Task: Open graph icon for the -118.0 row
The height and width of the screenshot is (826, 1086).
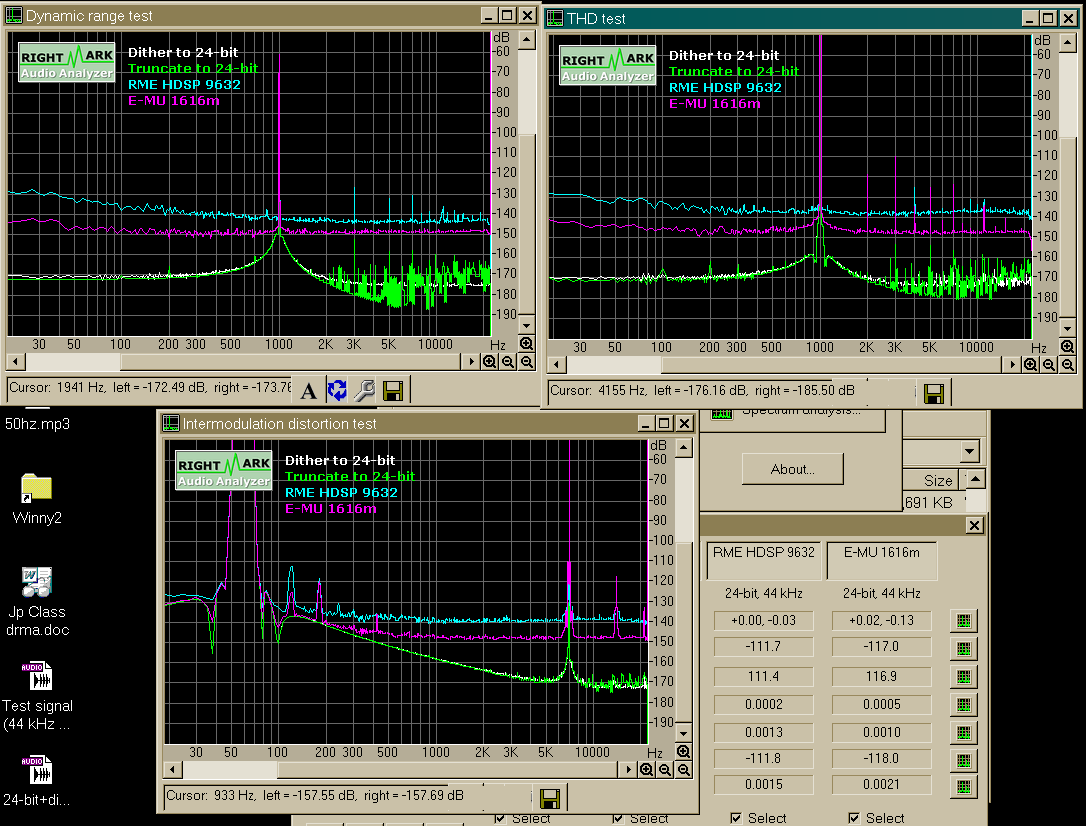Action: click(x=963, y=760)
